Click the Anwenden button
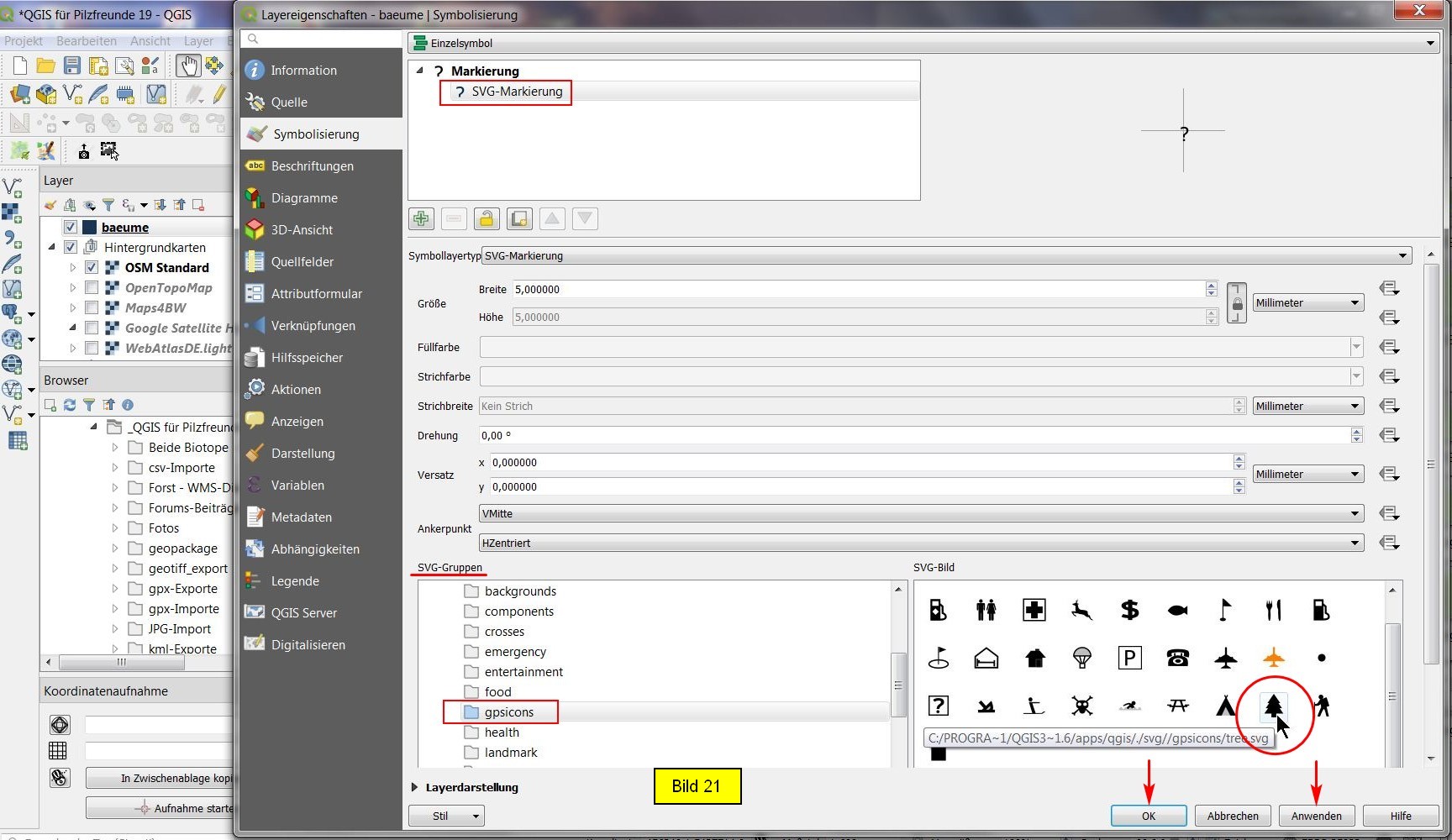 [x=1316, y=816]
